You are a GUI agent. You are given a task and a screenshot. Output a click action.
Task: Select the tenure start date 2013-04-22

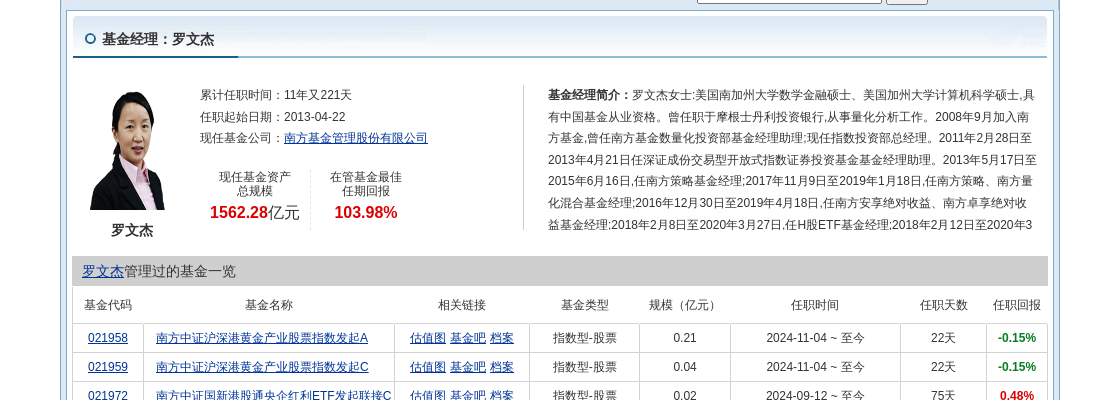pyautogui.click(x=314, y=116)
